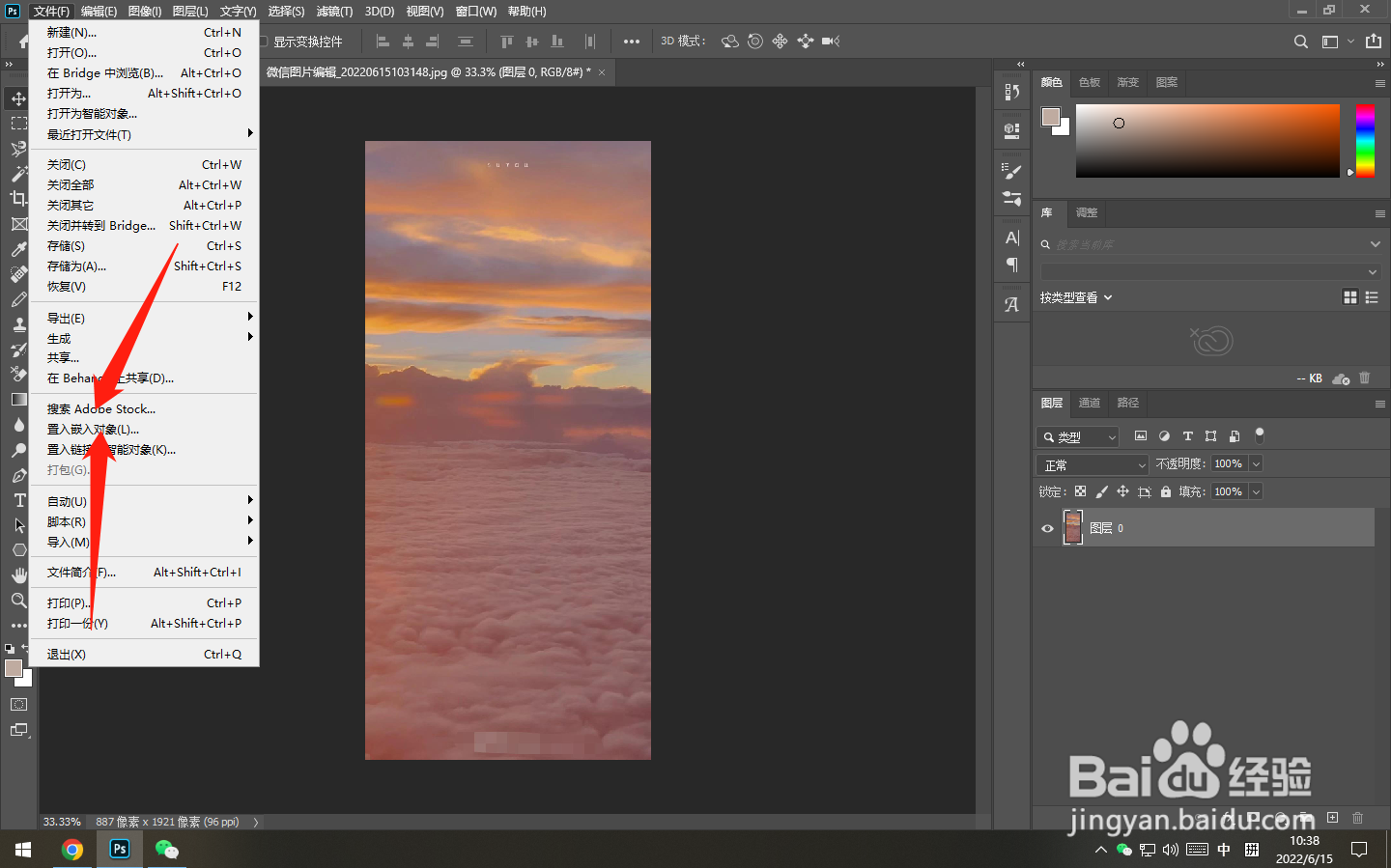This screenshot has height=868, width=1391.
Task: Toggle lock all padlock icon
Action: [1166, 491]
